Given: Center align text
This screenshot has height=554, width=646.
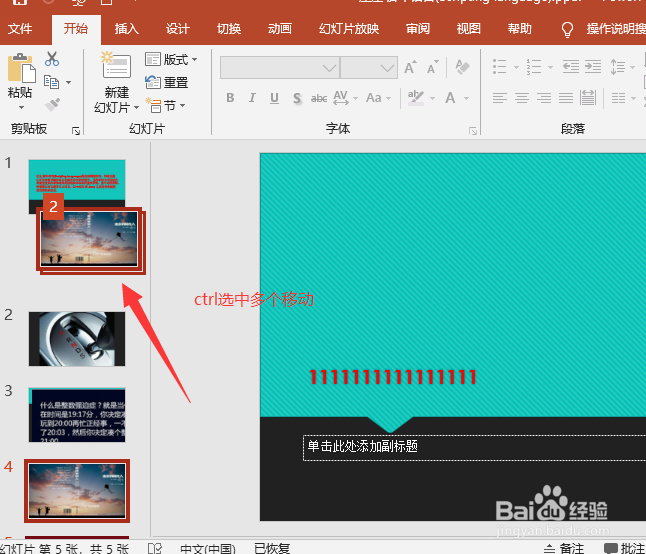Looking at the screenshot, I should pos(522,98).
